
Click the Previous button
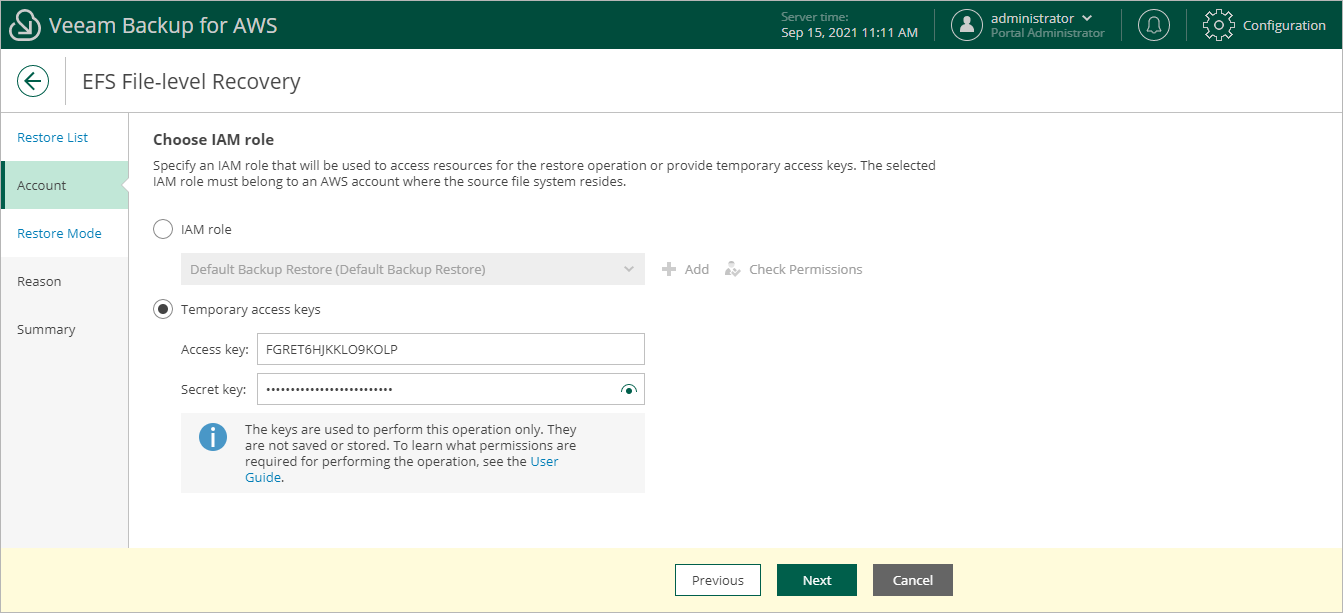[x=718, y=580]
